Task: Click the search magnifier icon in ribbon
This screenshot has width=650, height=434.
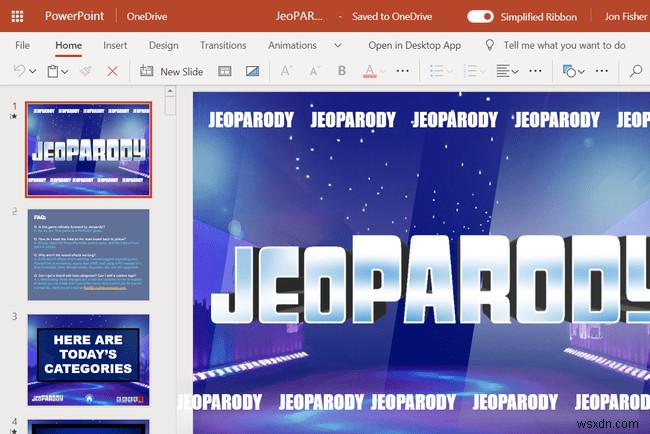Action: pos(635,72)
